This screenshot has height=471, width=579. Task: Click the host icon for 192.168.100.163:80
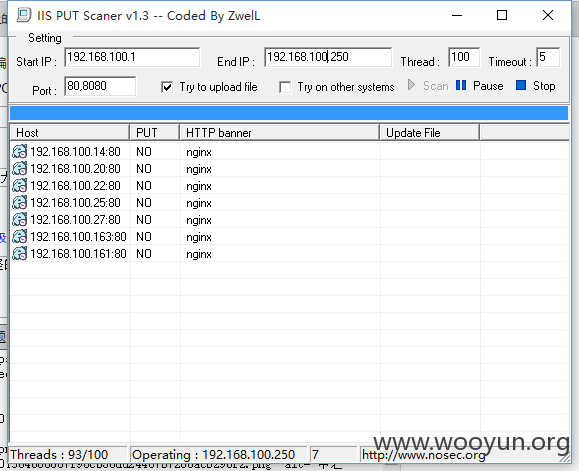coord(20,236)
